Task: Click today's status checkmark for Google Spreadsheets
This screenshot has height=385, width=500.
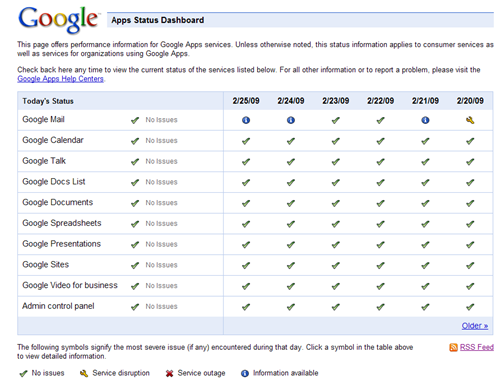Action: (135, 224)
